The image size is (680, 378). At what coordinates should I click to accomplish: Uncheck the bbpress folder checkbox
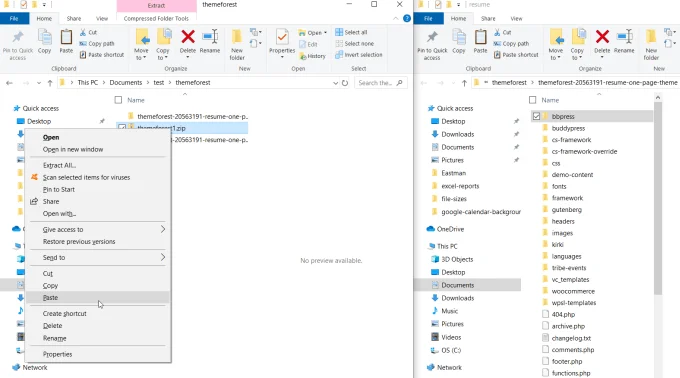point(536,116)
